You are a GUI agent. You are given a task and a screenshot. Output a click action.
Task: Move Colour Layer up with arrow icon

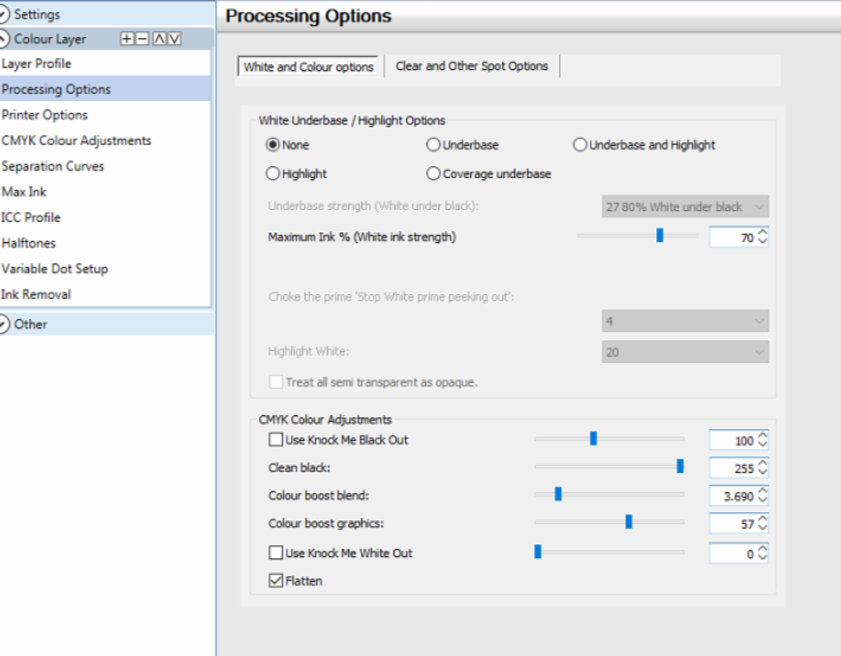pos(159,39)
